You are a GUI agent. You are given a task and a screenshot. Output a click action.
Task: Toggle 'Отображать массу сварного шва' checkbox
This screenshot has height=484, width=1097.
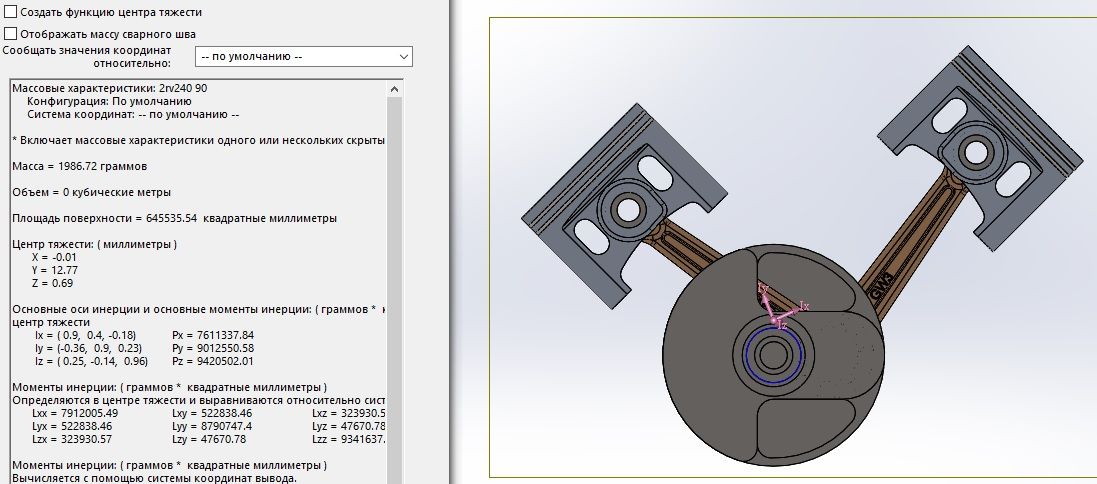[10, 34]
